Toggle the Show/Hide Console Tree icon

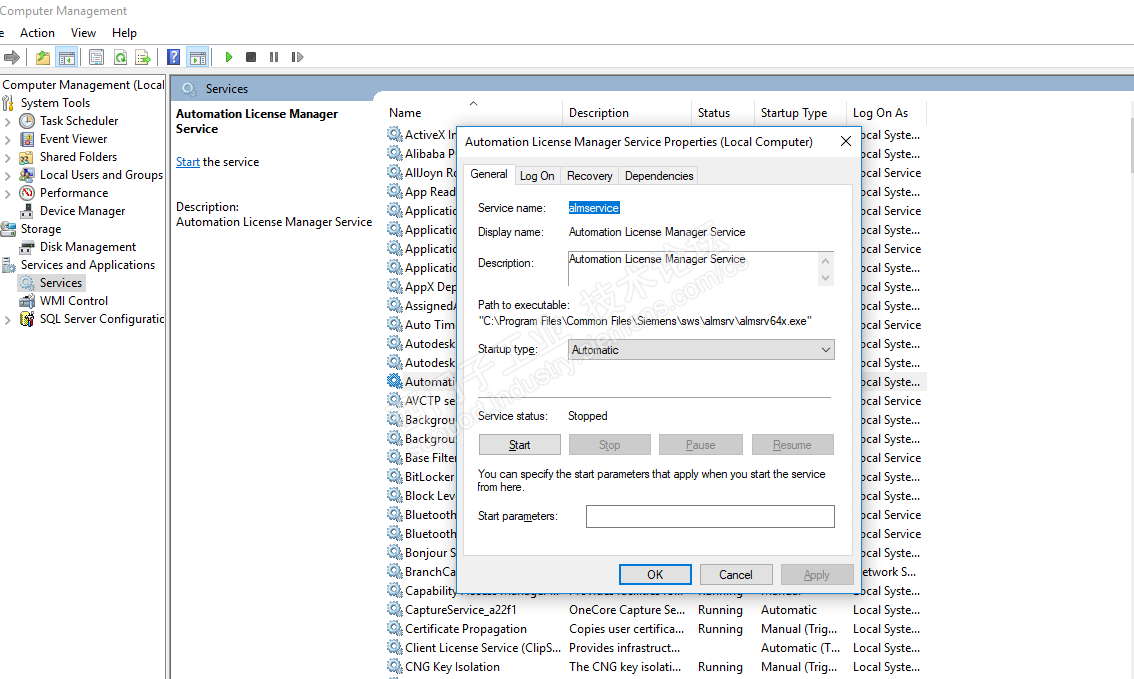67,57
